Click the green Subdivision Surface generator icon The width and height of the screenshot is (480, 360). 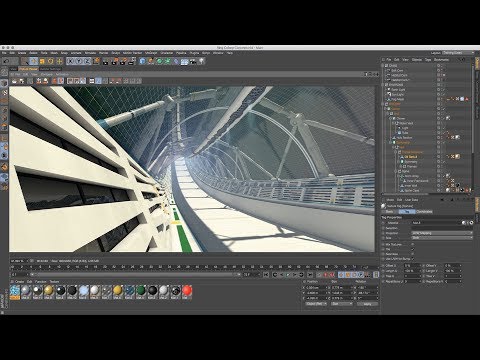pyautogui.click(x=159, y=61)
